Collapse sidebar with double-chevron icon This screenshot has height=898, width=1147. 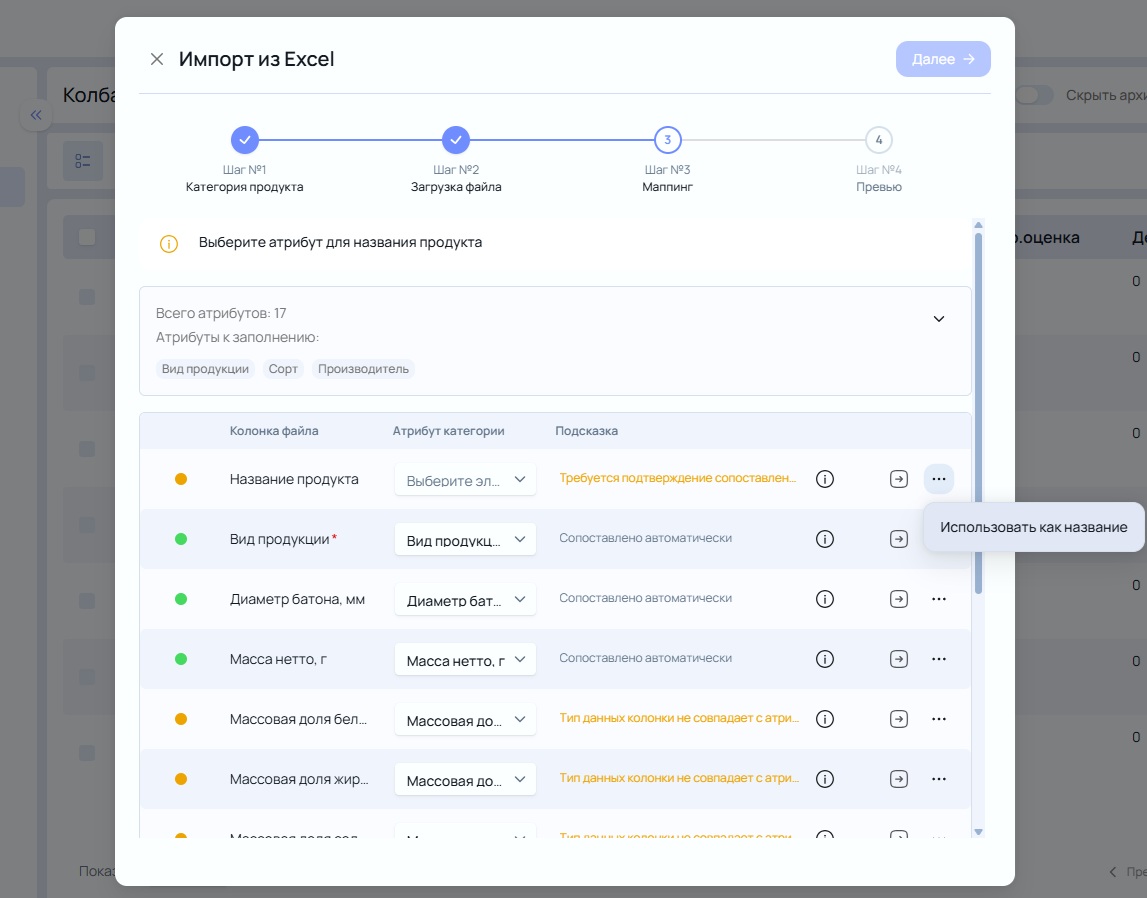[36, 115]
